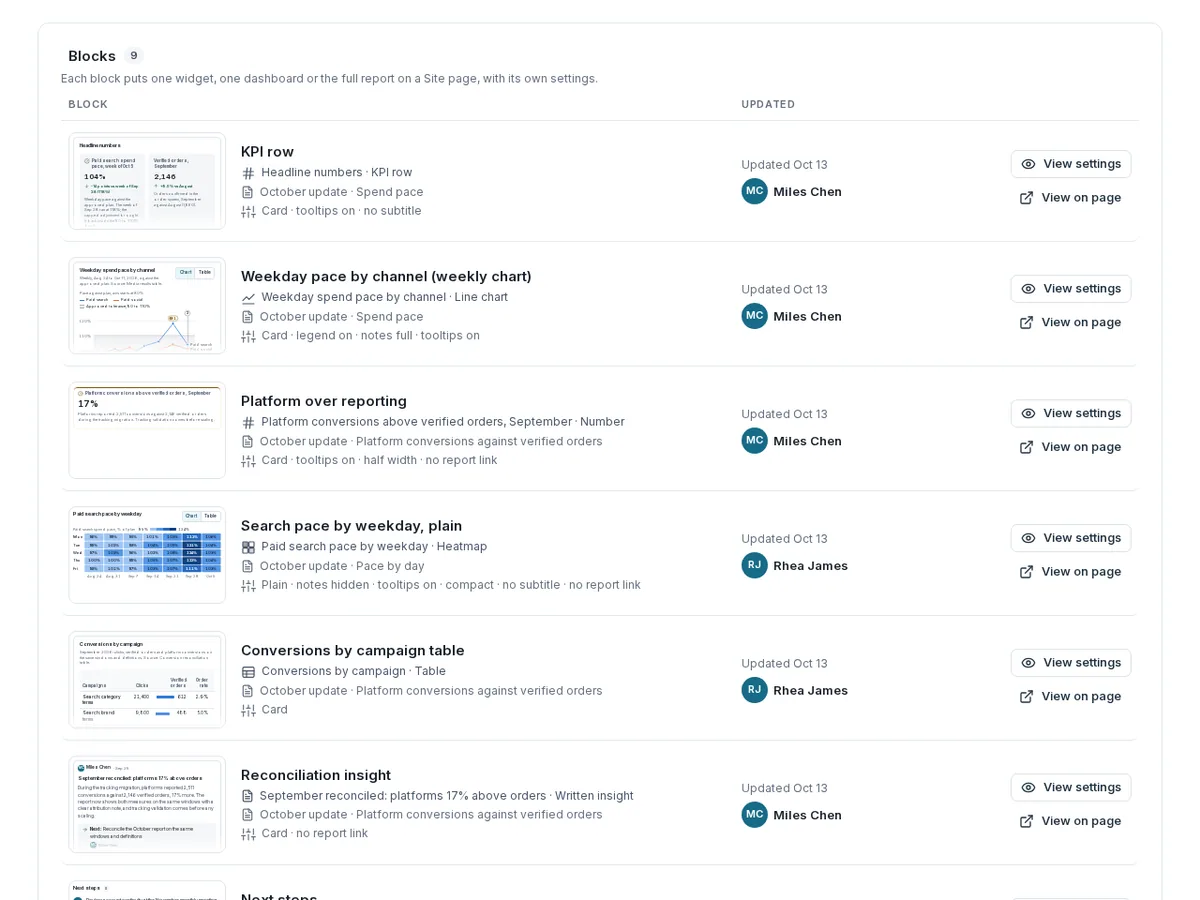1200x900 pixels.
Task: Click Miles Chen name in Reconciliation insight row
Action: coord(808,815)
